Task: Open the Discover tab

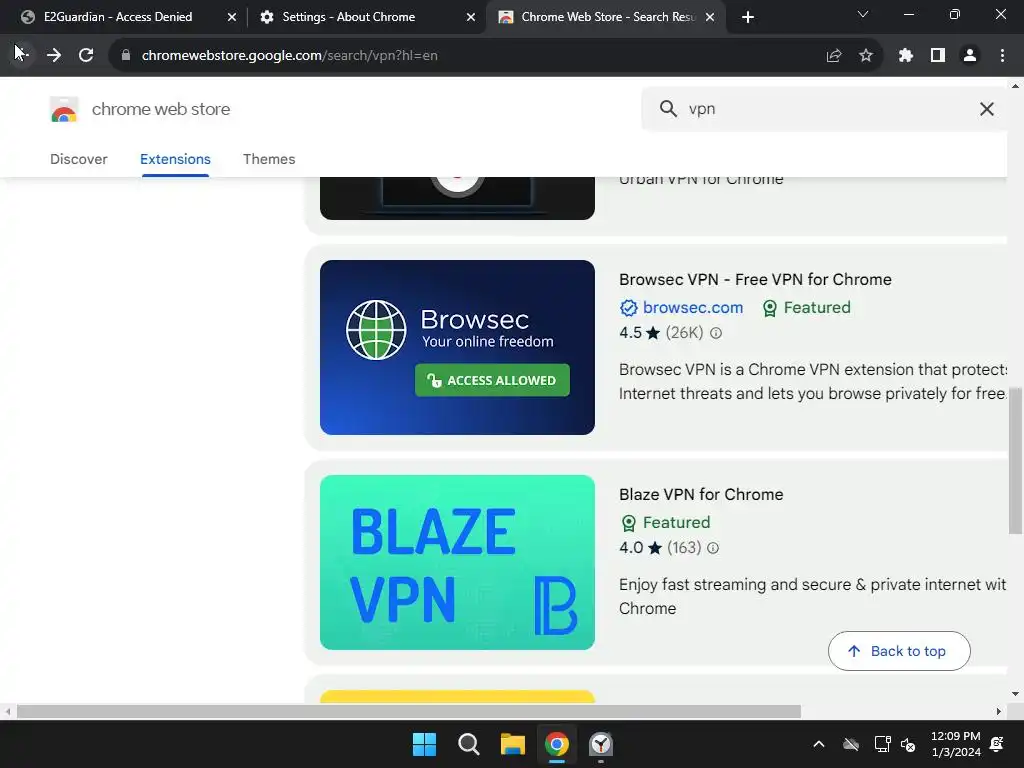Action: click(78, 159)
